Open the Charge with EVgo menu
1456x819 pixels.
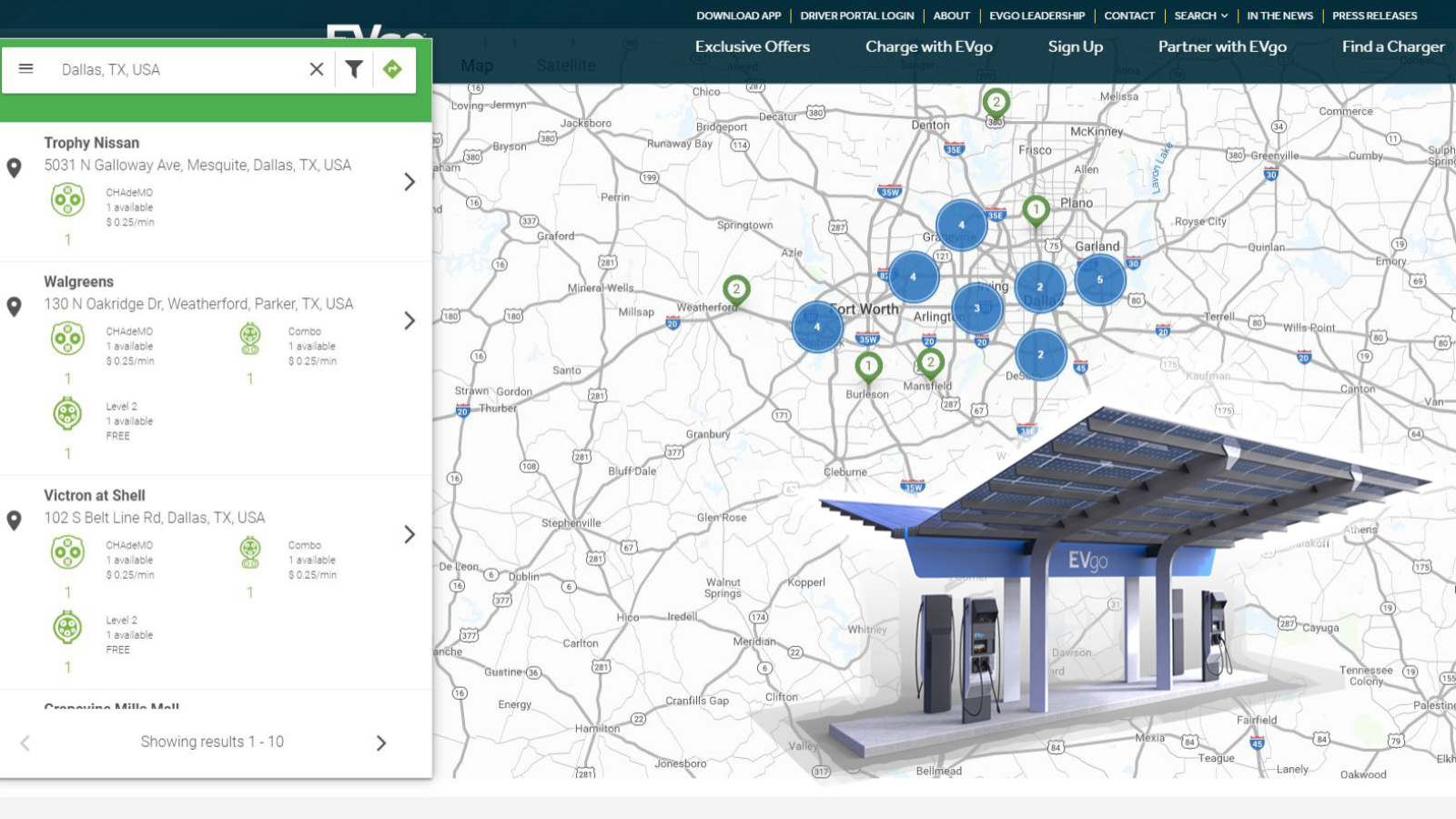point(928,46)
